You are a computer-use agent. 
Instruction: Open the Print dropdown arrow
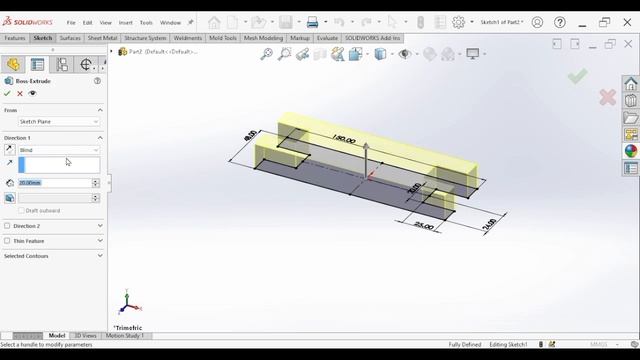coord(325,22)
